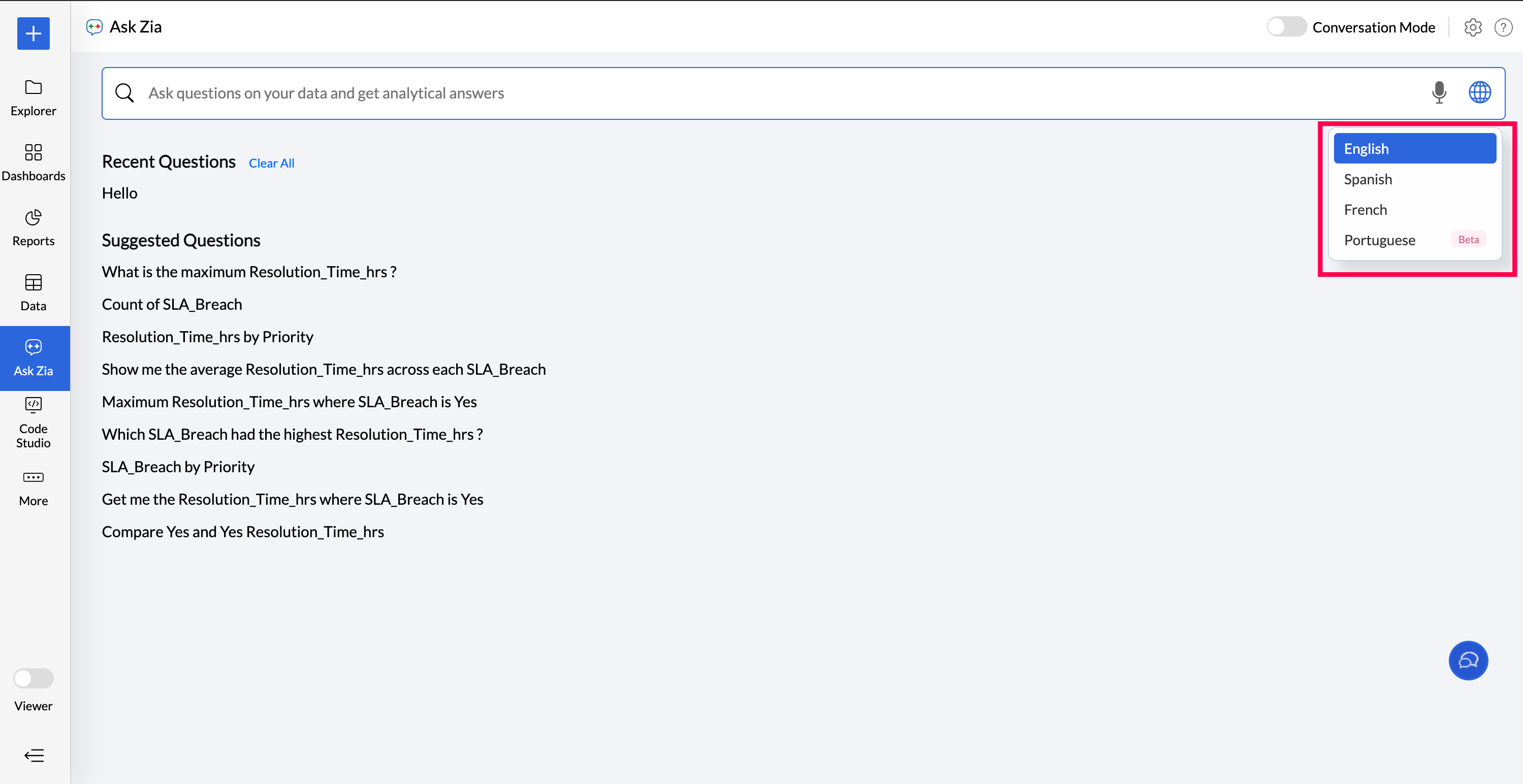Viewport: 1523px width, 784px height.
Task: Click the blue plus create button
Action: (x=33, y=34)
